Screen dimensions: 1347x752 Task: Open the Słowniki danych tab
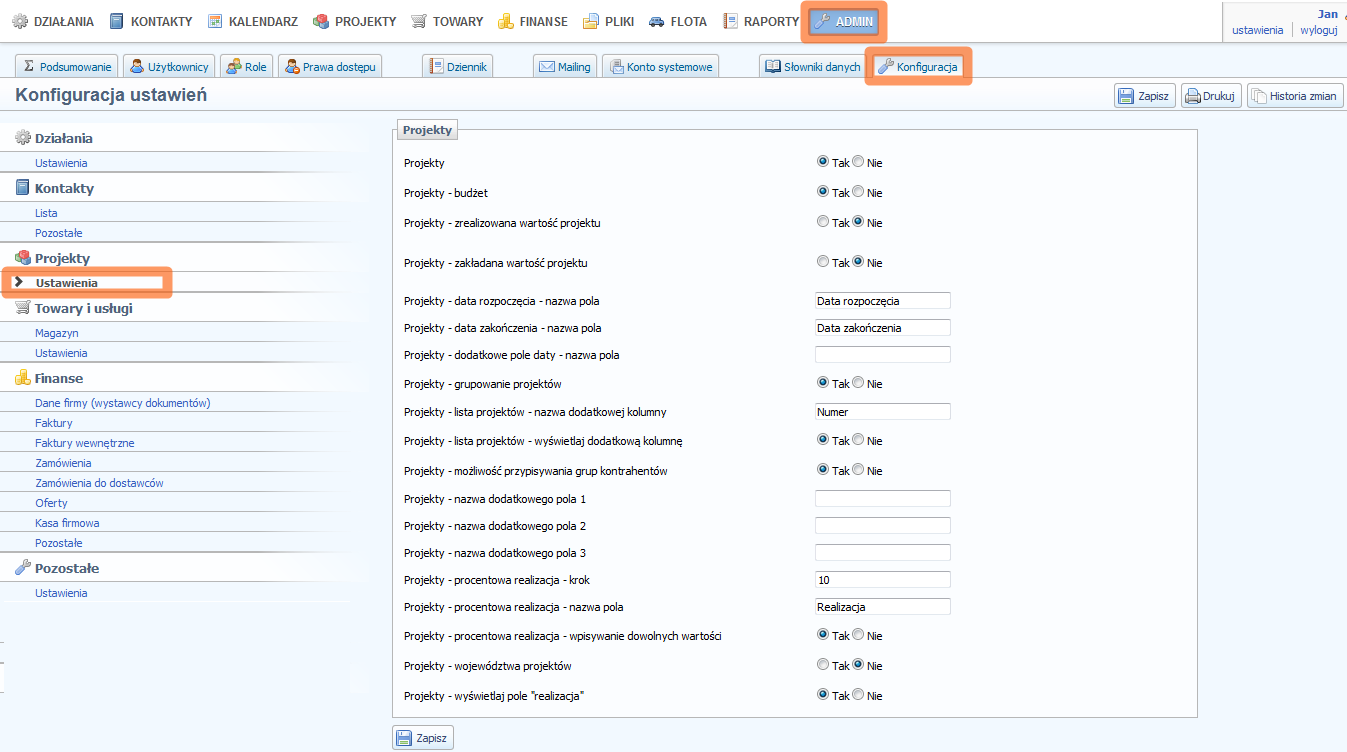point(812,67)
